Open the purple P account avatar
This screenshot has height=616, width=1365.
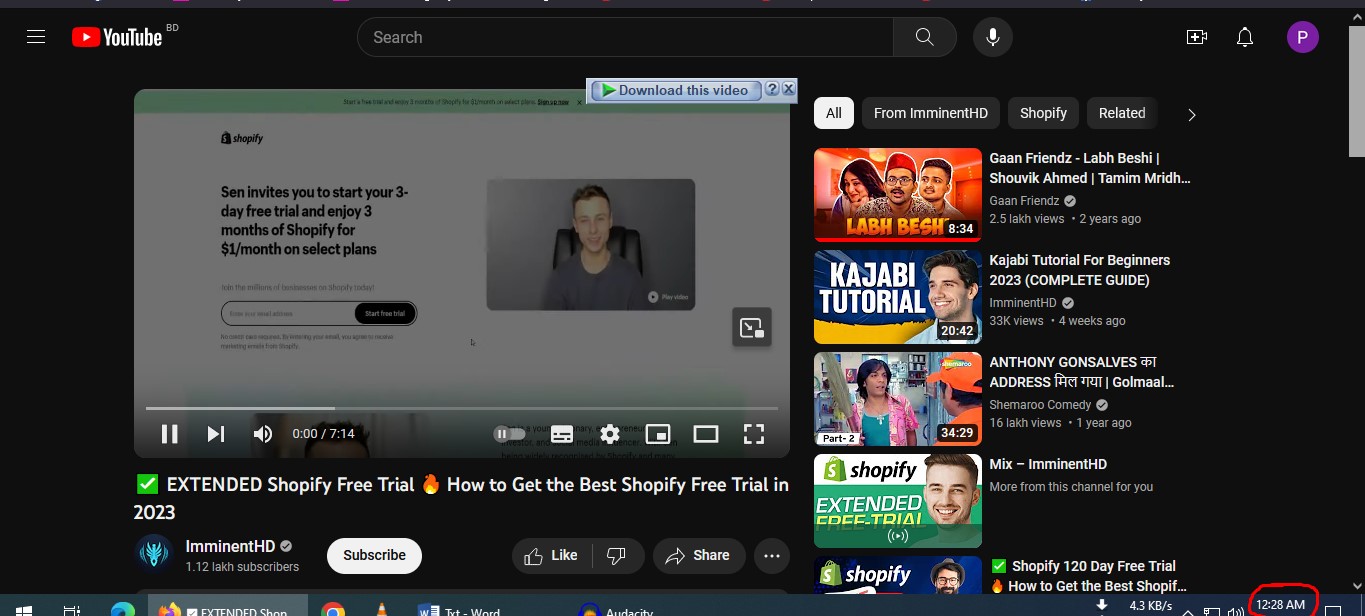(1302, 38)
